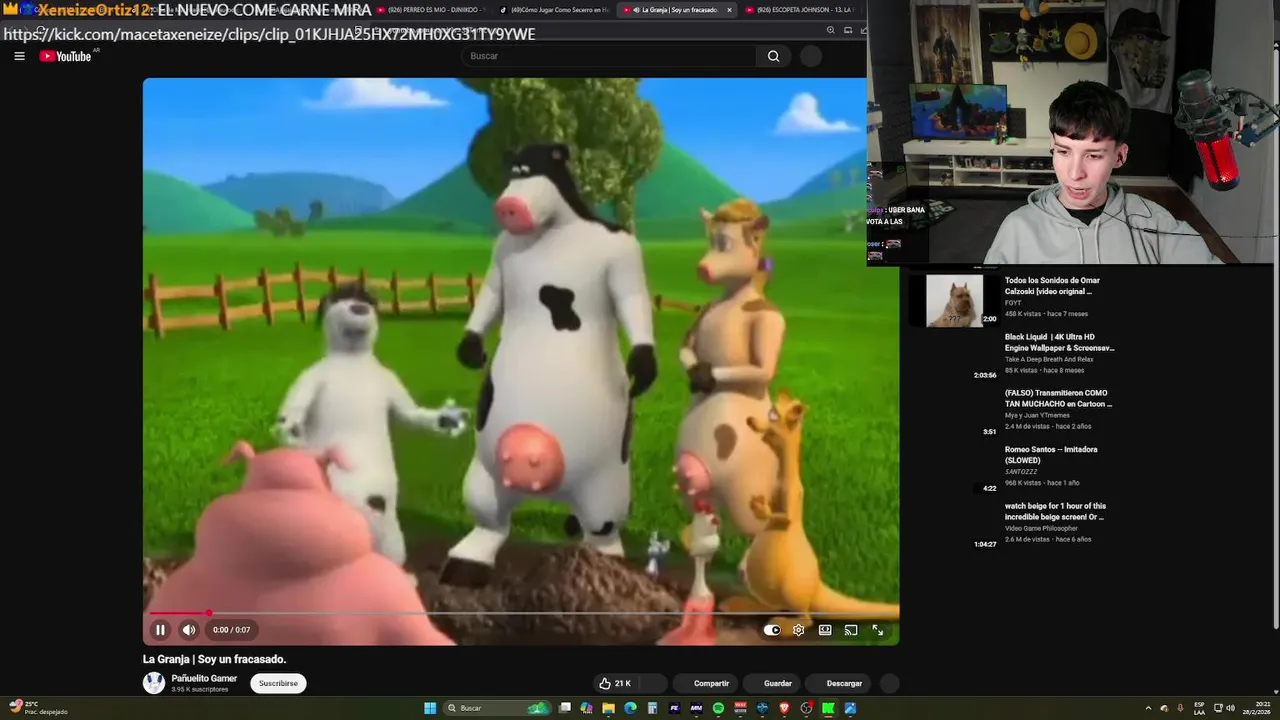Show hidden system tray icons
Image resolution: width=1280 pixels, height=720 pixels.
[x=1149, y=708]
